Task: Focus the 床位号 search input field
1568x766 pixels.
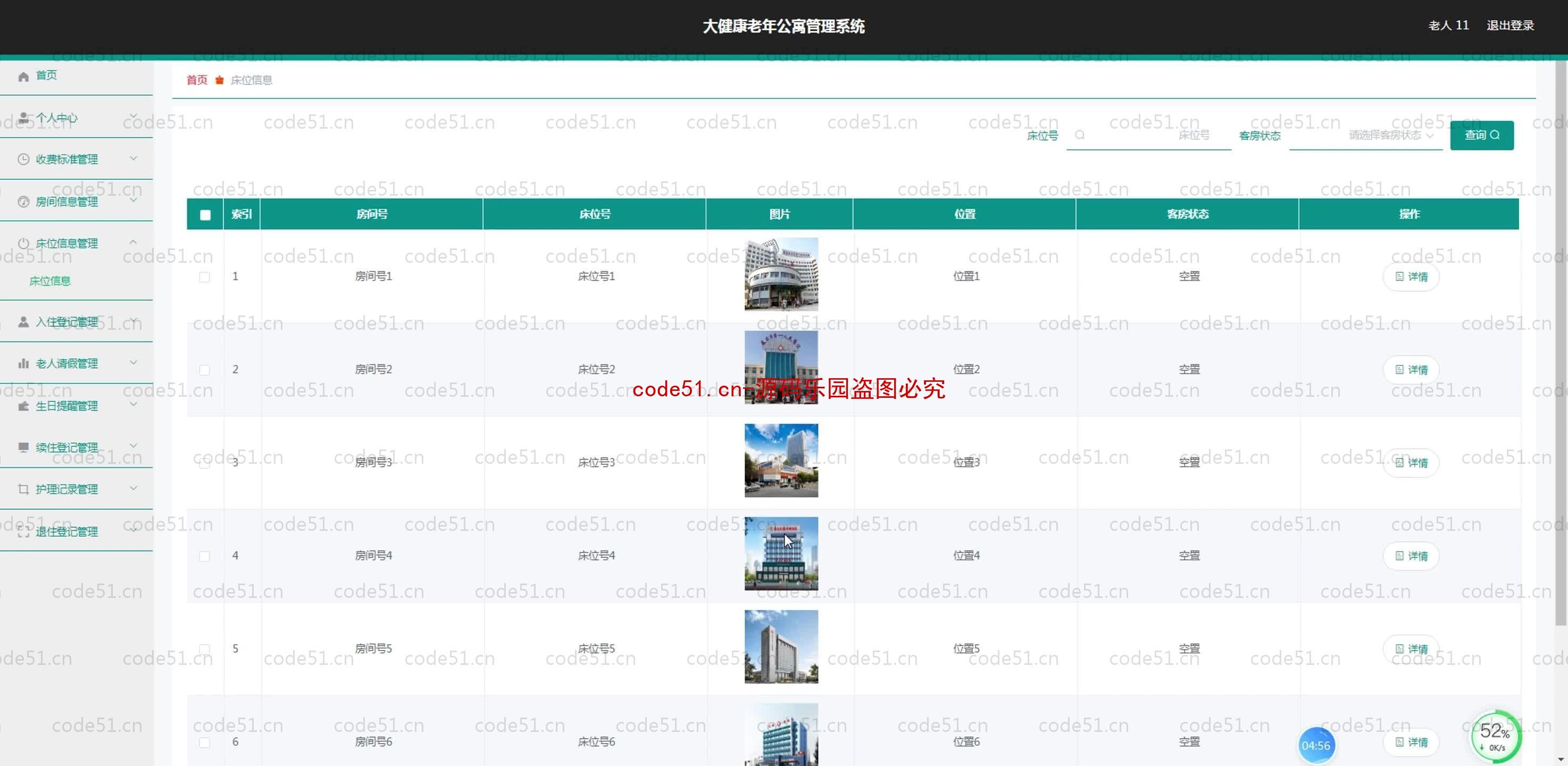Action: 1149,135
